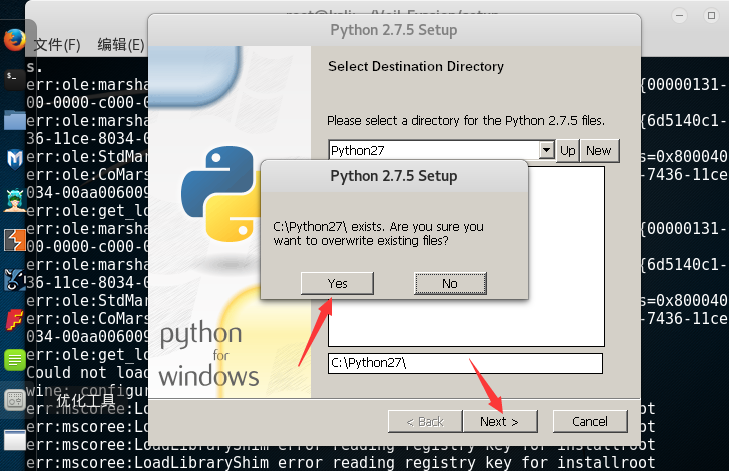The height and width of the screenshot is (471, 729).
Task: Click "python for windows" banner text
Action: (208, 354)
